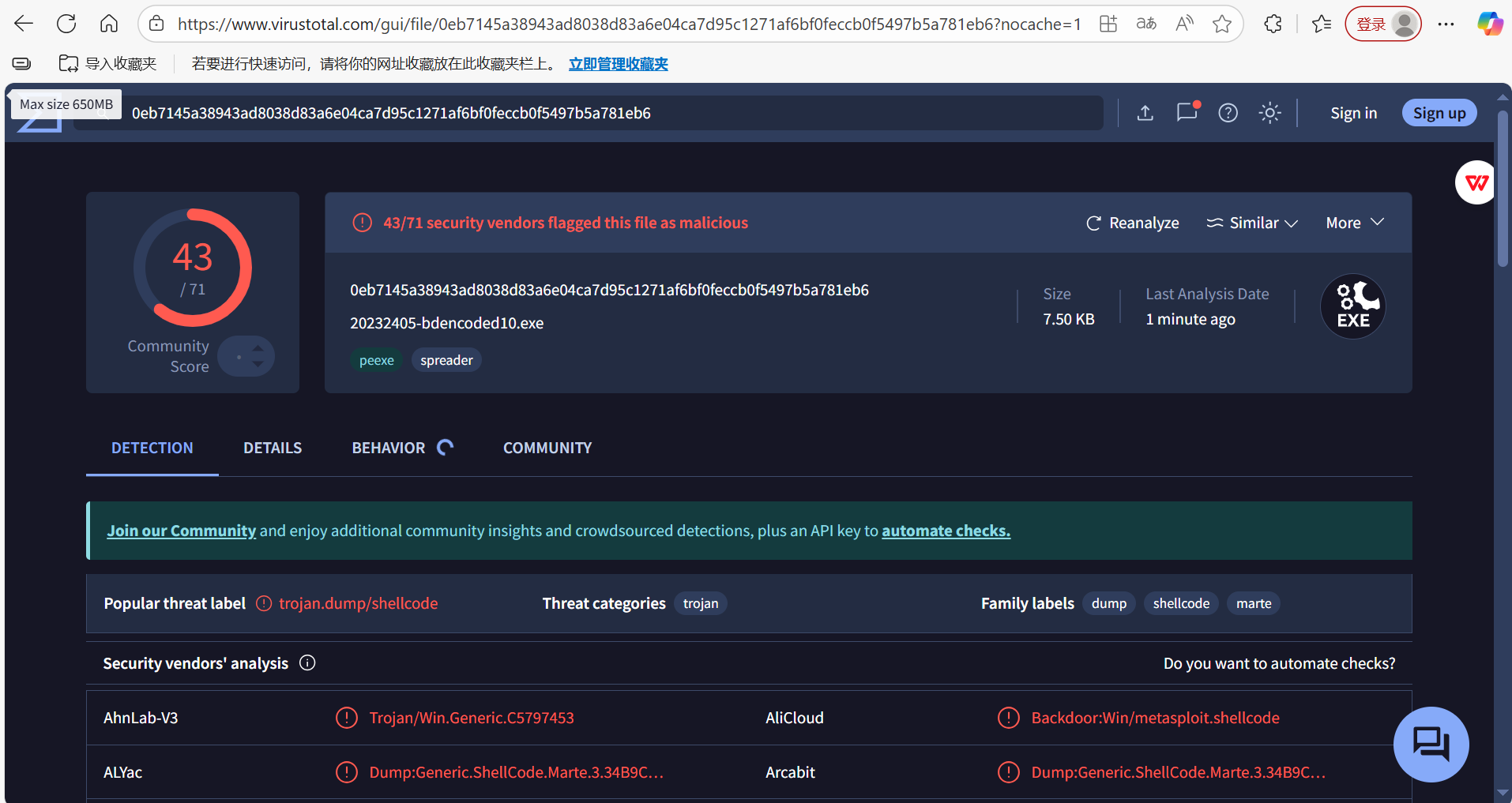Click the marte family label chip

1254,603
